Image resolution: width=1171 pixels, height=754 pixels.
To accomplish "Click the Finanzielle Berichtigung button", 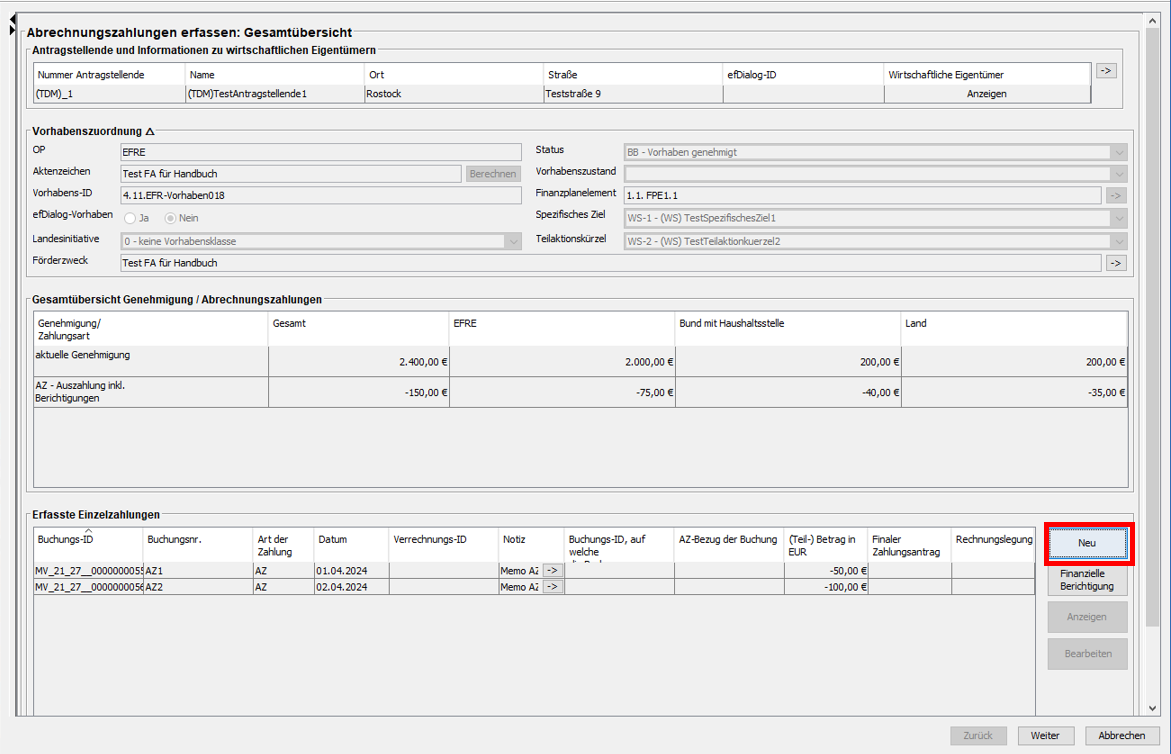I will pyautogui.click(x=1087, y=579).
